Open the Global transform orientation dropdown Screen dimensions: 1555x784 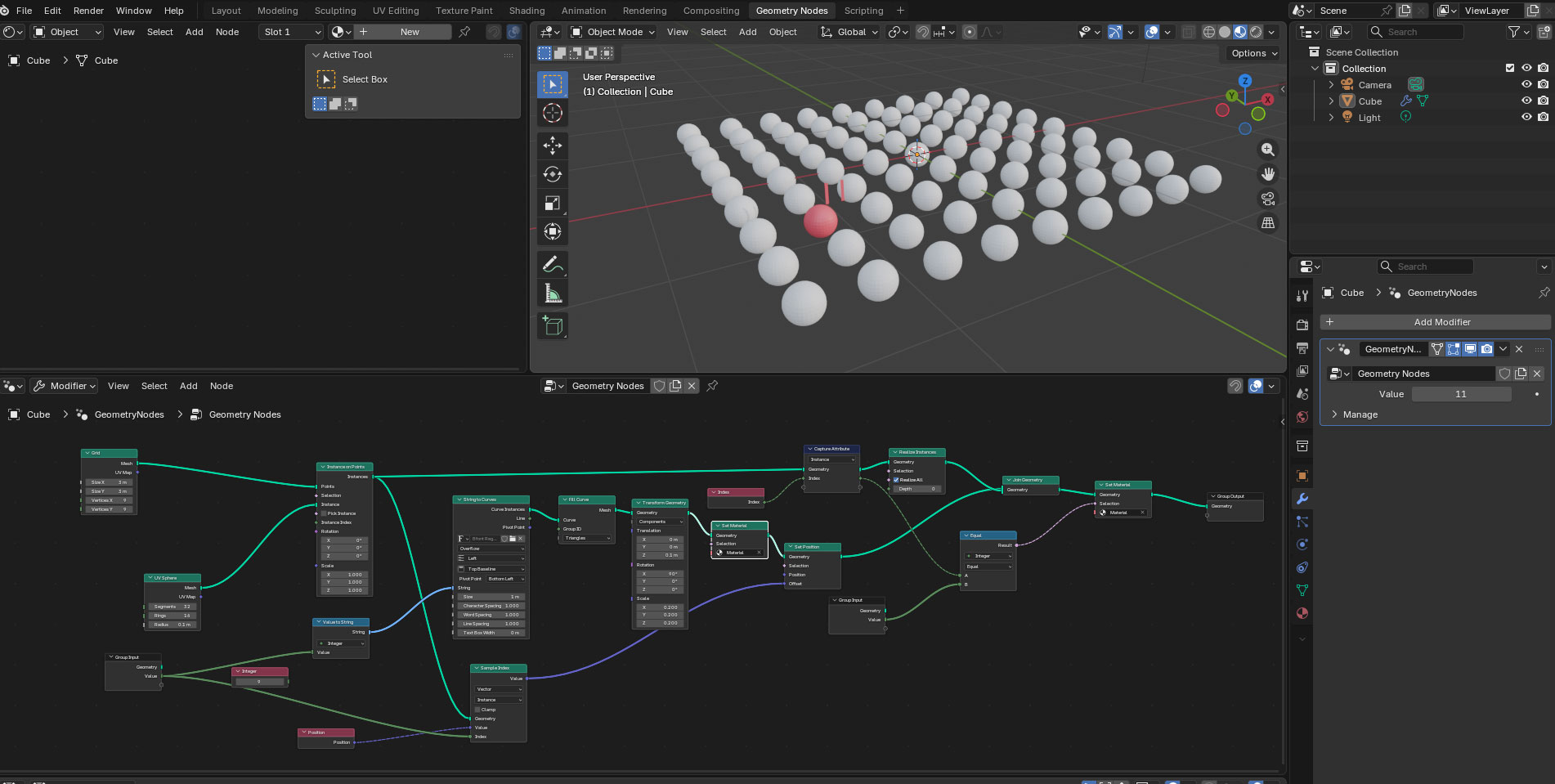coord(850,32)
